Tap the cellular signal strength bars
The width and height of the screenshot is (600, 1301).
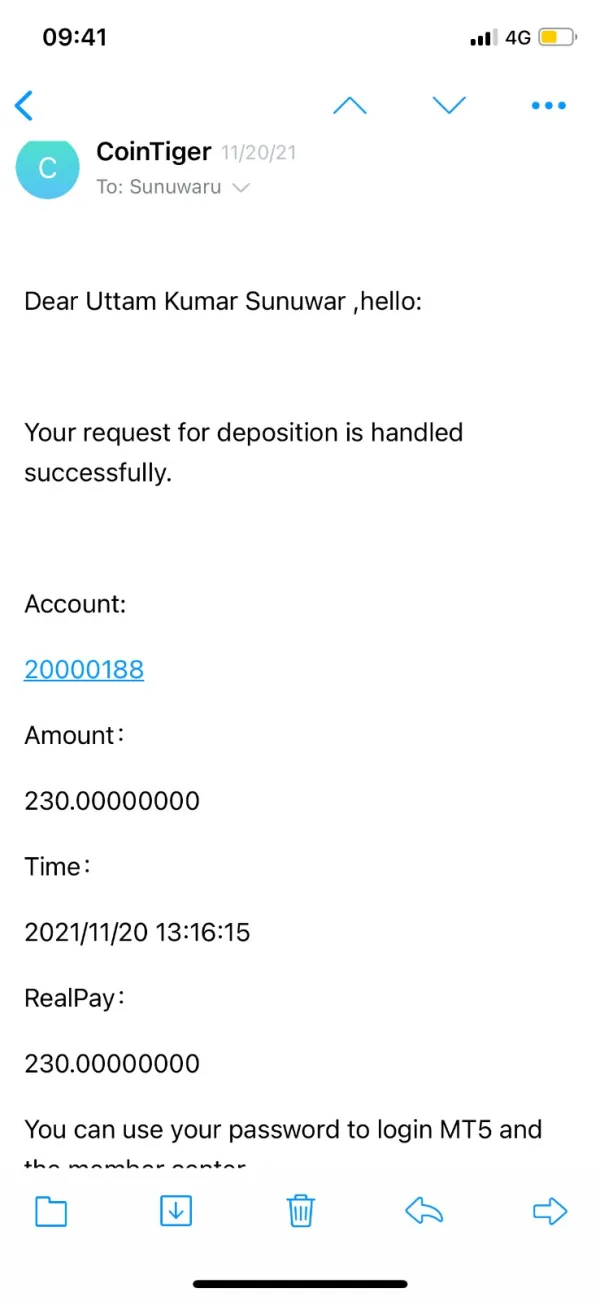click(x=483, y=38)
